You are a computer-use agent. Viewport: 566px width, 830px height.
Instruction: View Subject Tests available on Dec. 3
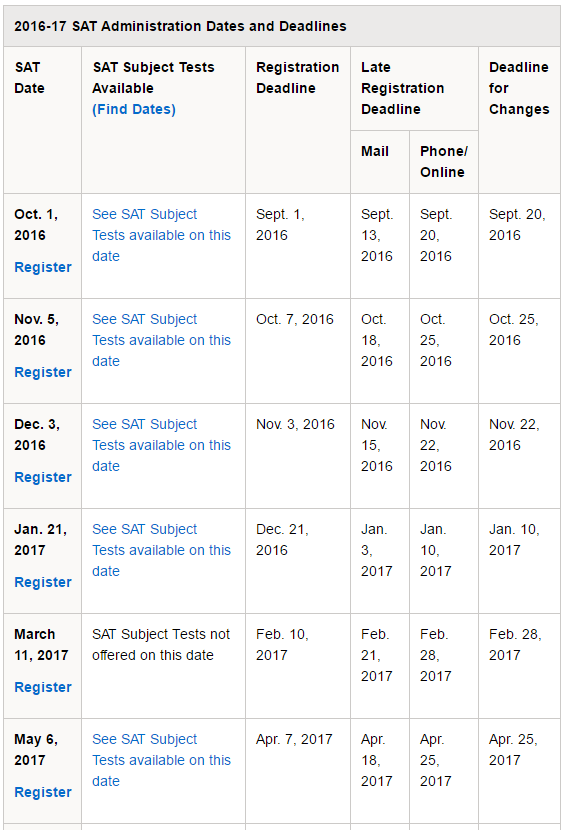(x=161, y=445)
